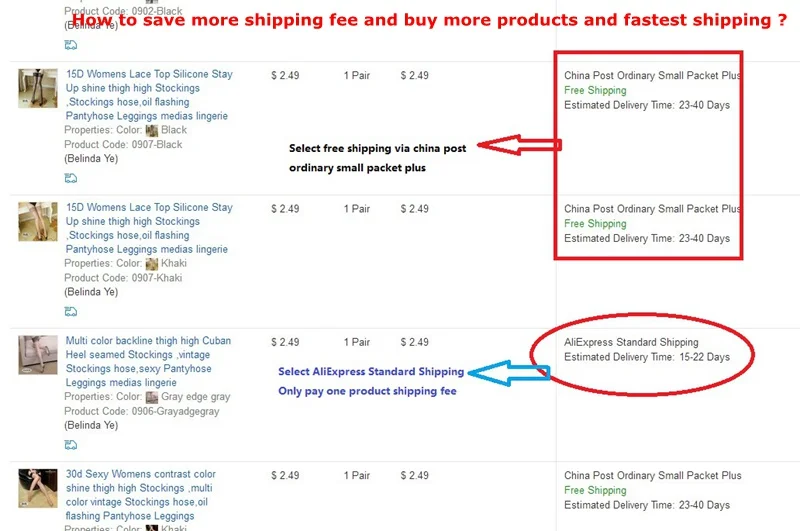Click Free Shipping in the Khaki stockings row
The image size is (800, 531).
tap(595, 224)
